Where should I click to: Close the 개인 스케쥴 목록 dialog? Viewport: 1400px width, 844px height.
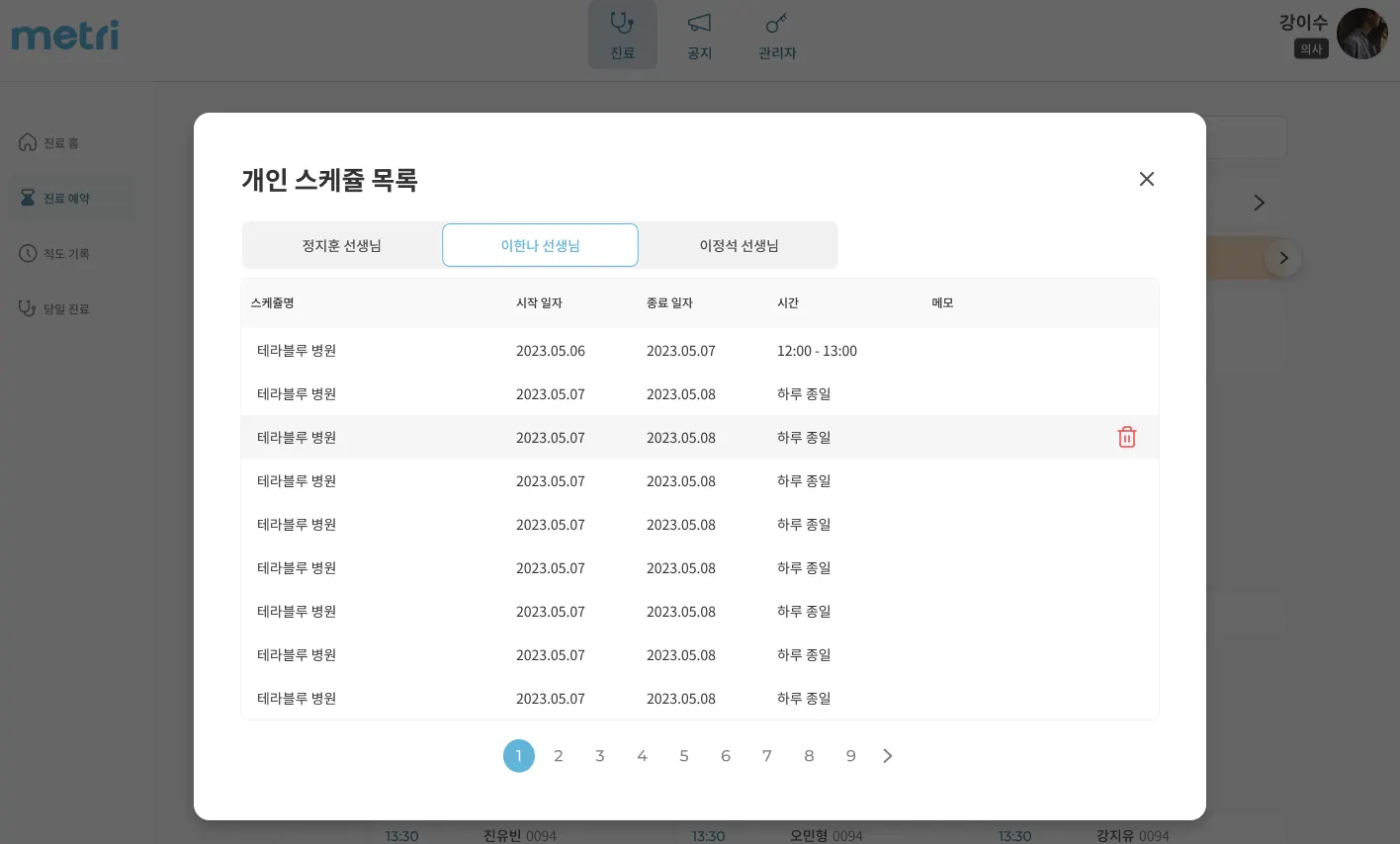tap(1146, 179)
